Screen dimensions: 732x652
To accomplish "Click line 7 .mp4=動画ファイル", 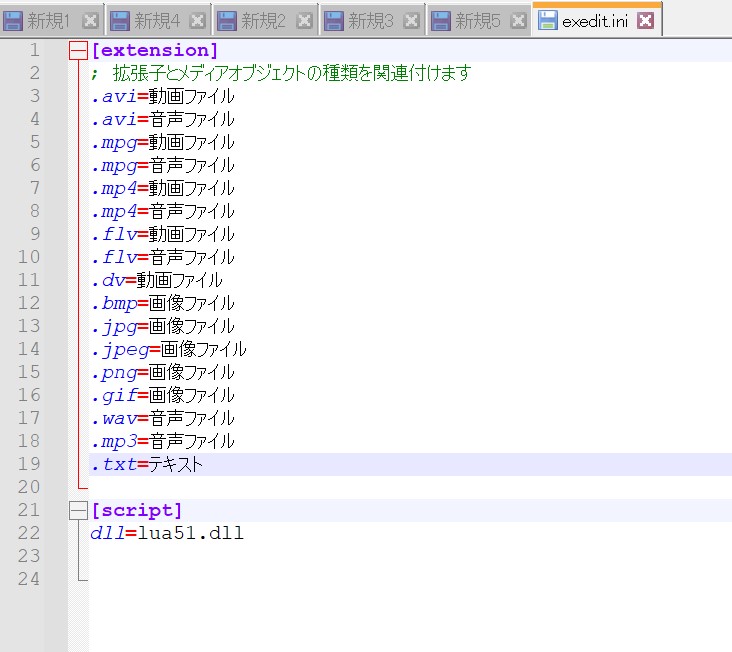I will tap(163, 188).
